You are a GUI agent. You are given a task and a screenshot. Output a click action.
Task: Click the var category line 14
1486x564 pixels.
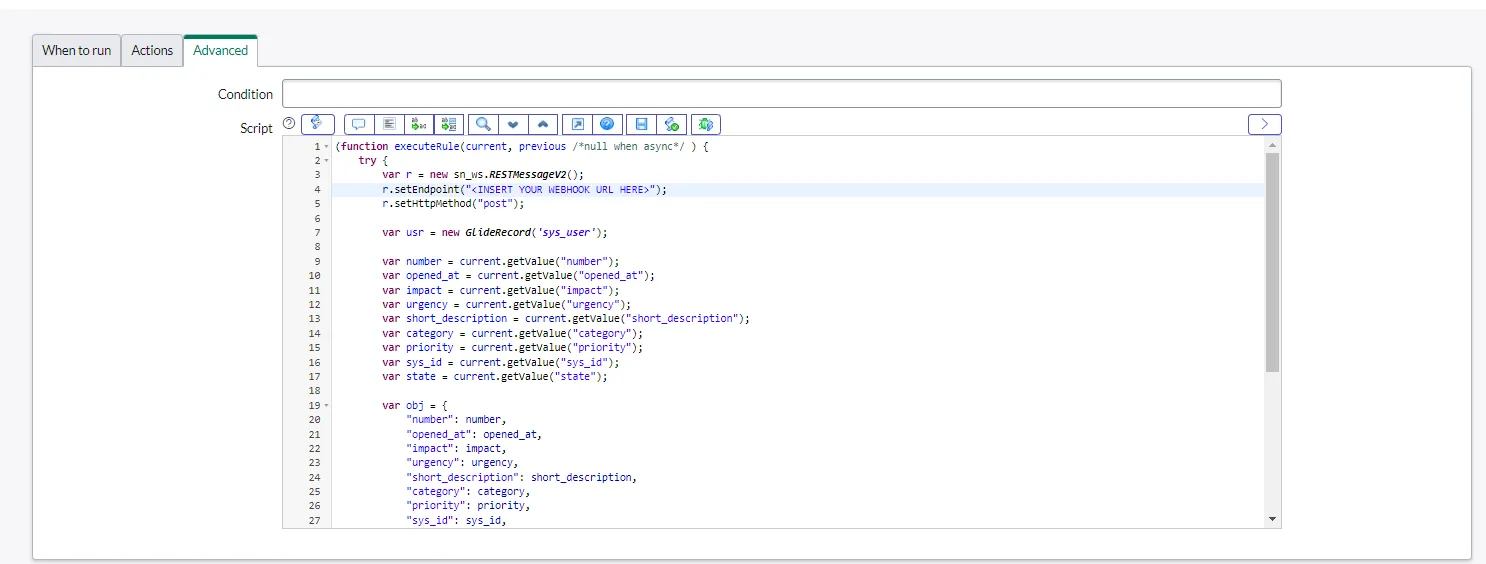[513, 334]
